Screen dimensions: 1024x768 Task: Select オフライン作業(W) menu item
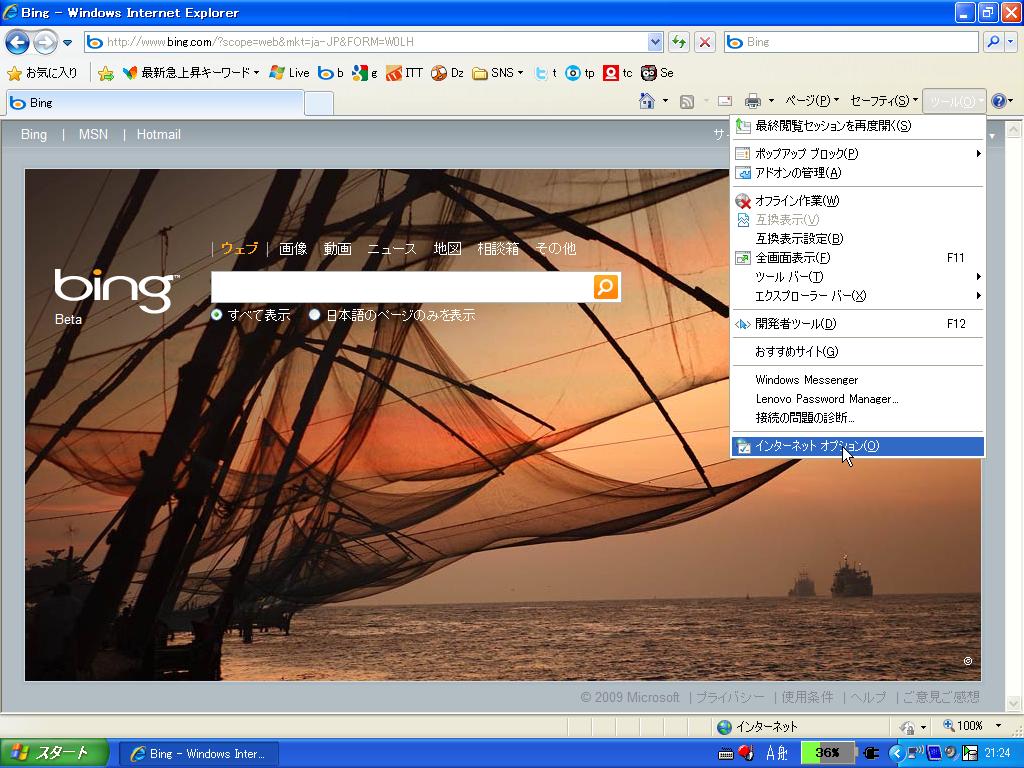coord(857,201)
